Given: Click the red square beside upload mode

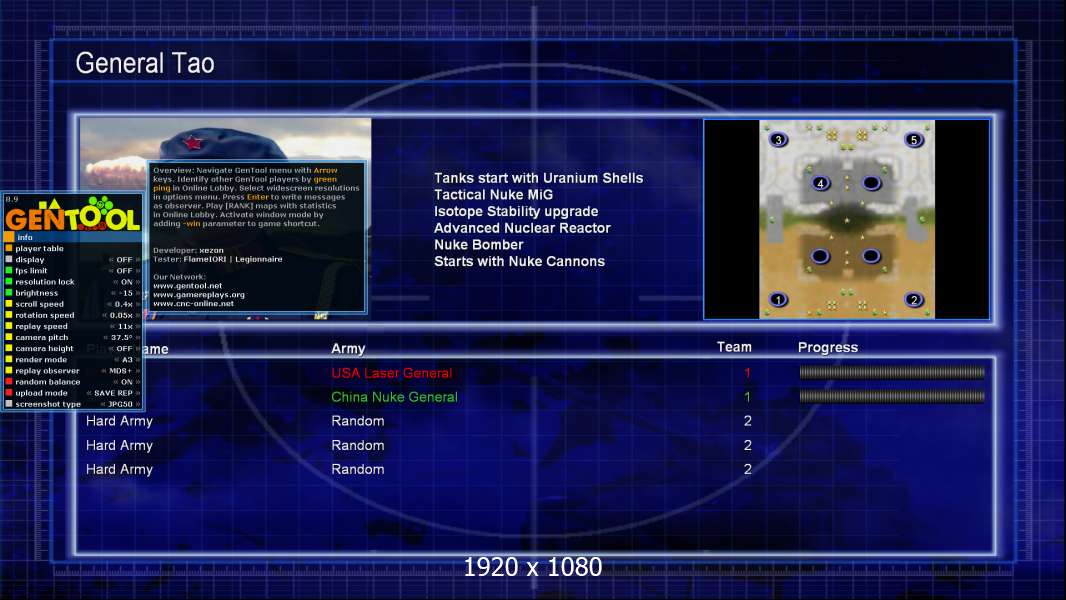Looking at the screenshot, I should point(9,393).
